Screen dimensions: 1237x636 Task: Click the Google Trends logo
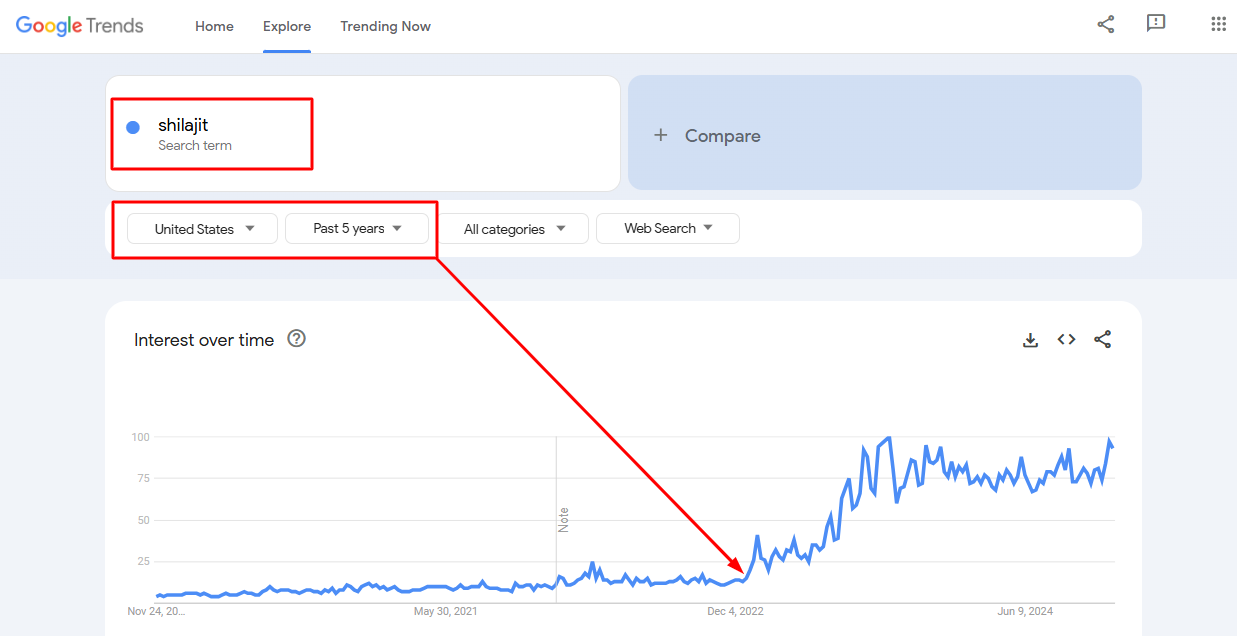80,26
